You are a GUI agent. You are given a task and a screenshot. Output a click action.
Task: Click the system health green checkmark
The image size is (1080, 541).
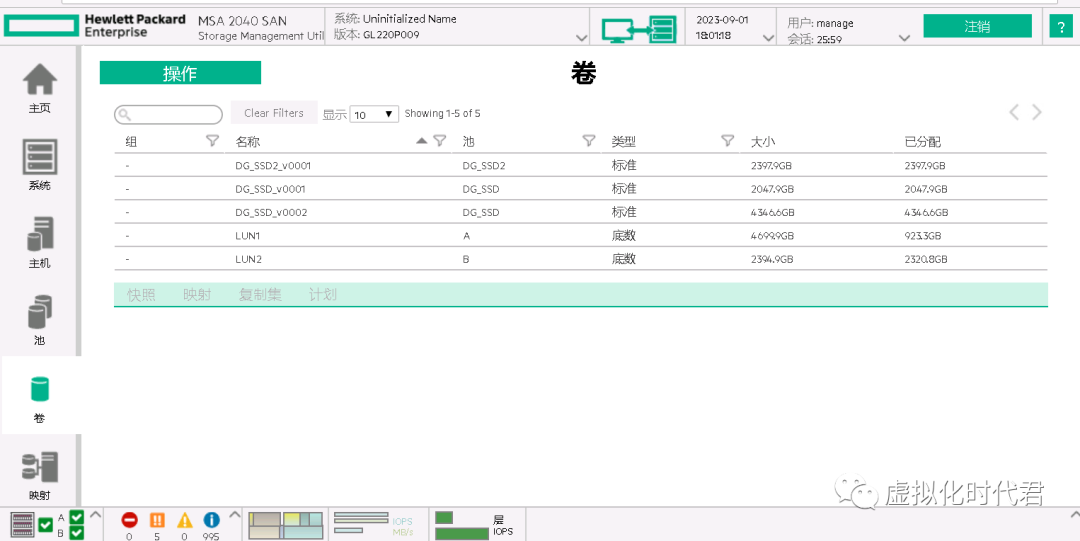click(x=45, y=525)
